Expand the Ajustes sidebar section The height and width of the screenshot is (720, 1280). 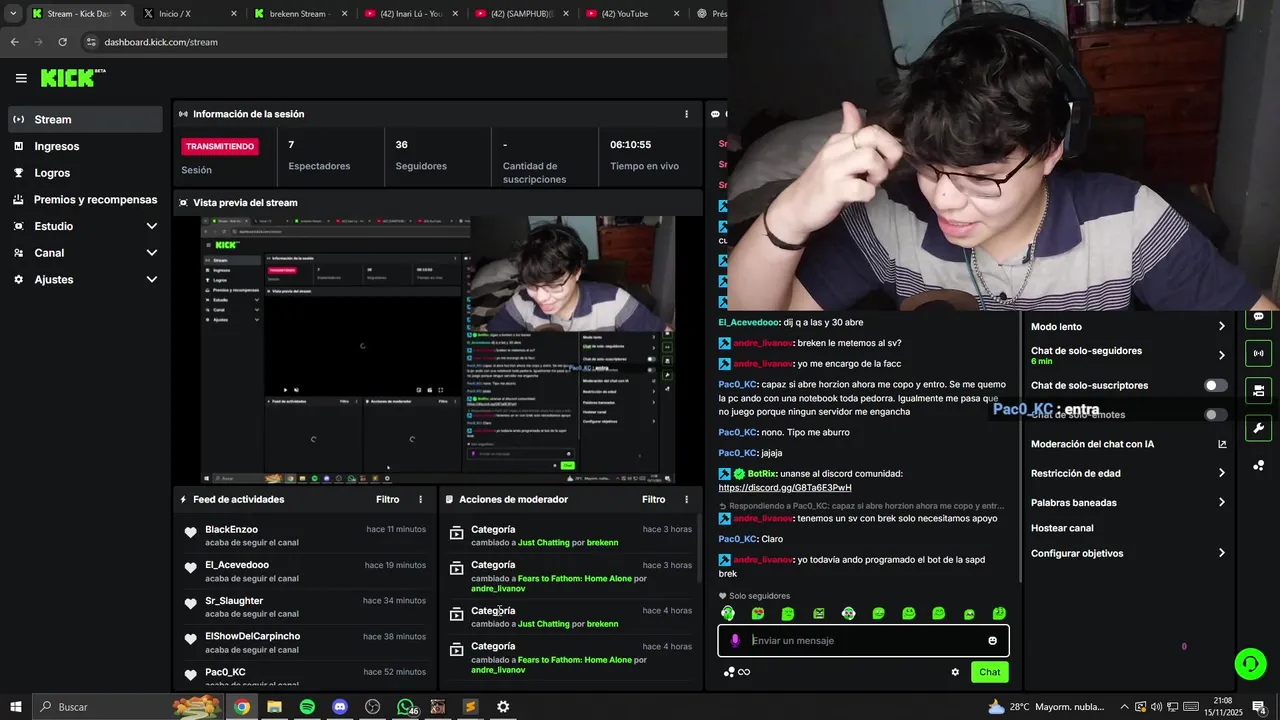83,280
